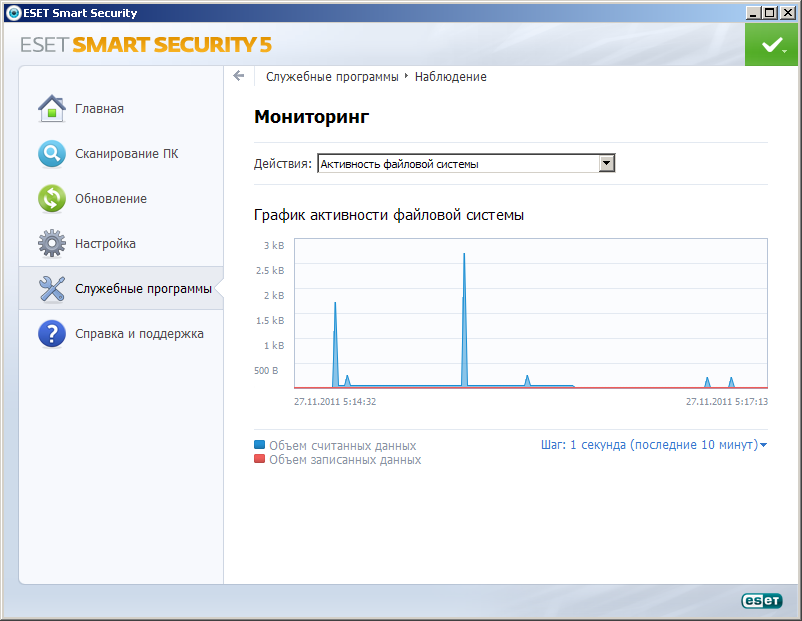Click График активности файловой системы title
802x621 pixels.
(x=389, y=215)
